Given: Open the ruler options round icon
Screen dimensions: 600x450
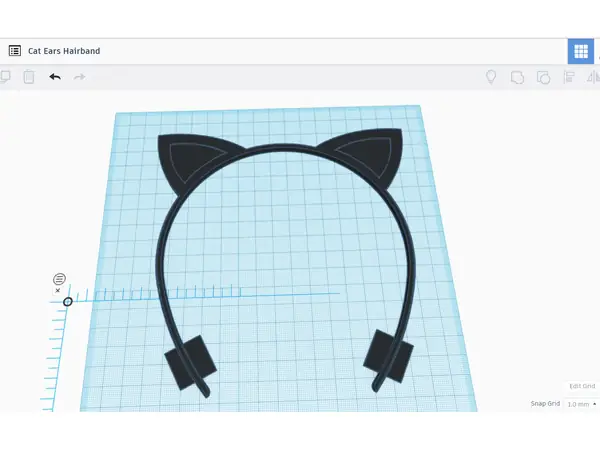Looking at the screenshot, I should coord(59,279).
